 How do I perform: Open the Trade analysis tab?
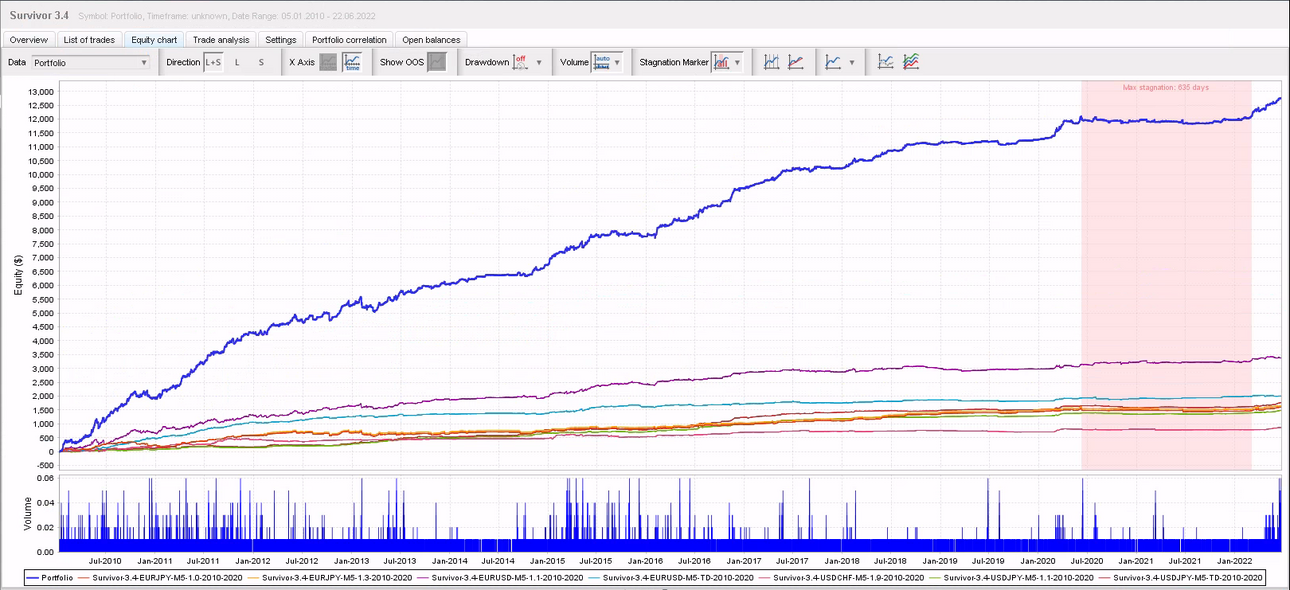click(221, 40)
